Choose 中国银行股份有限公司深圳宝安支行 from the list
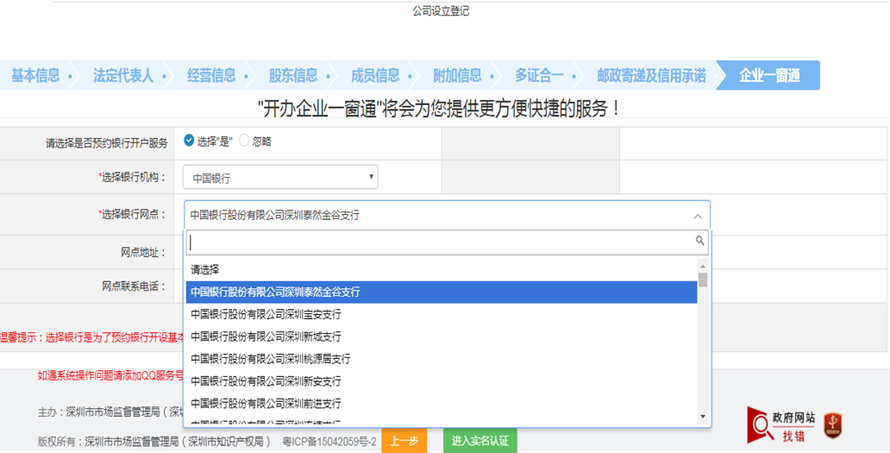890x453 pixels. click(x=265, y=314)
